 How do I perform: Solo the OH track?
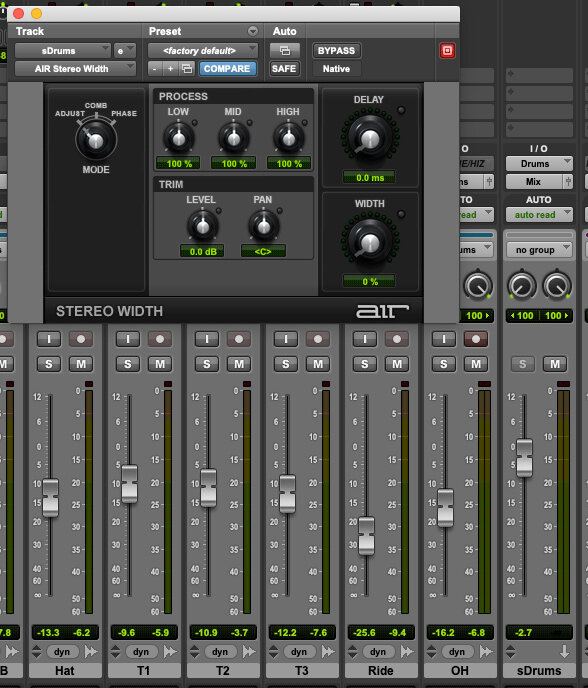(444, 364)
